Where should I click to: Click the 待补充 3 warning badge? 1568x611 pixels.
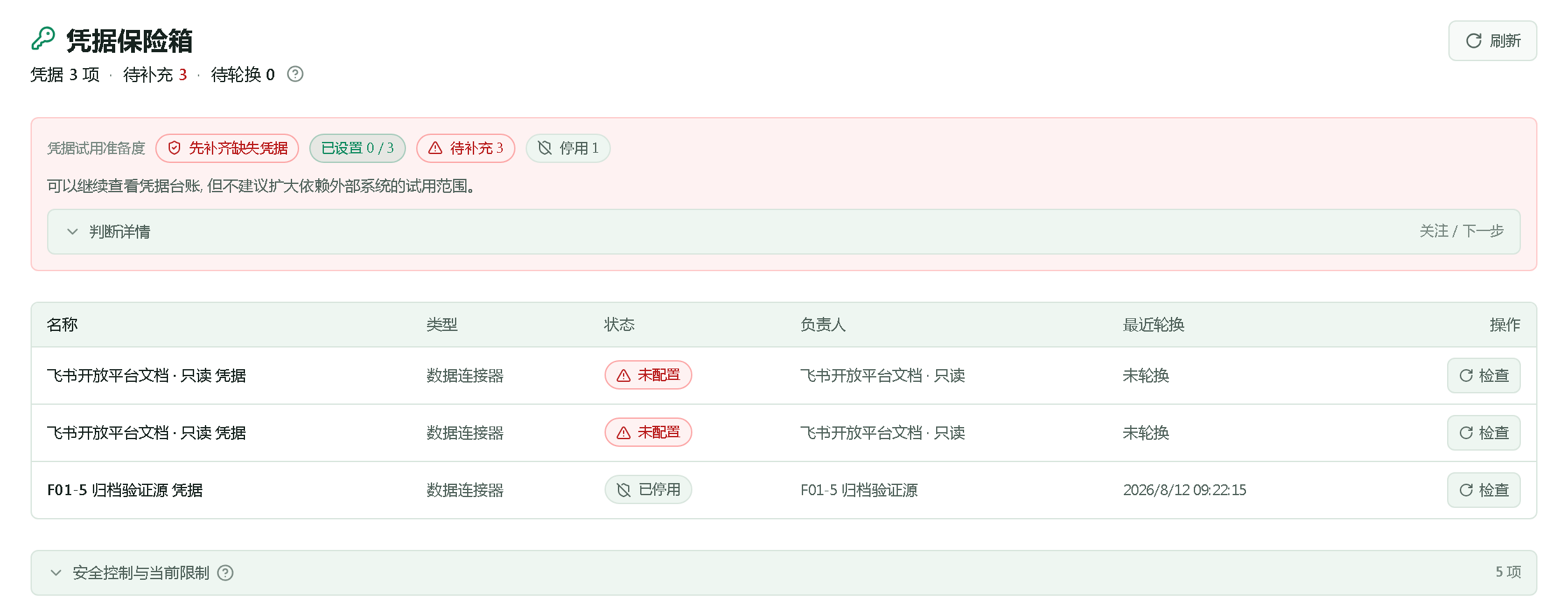point(466,148)
